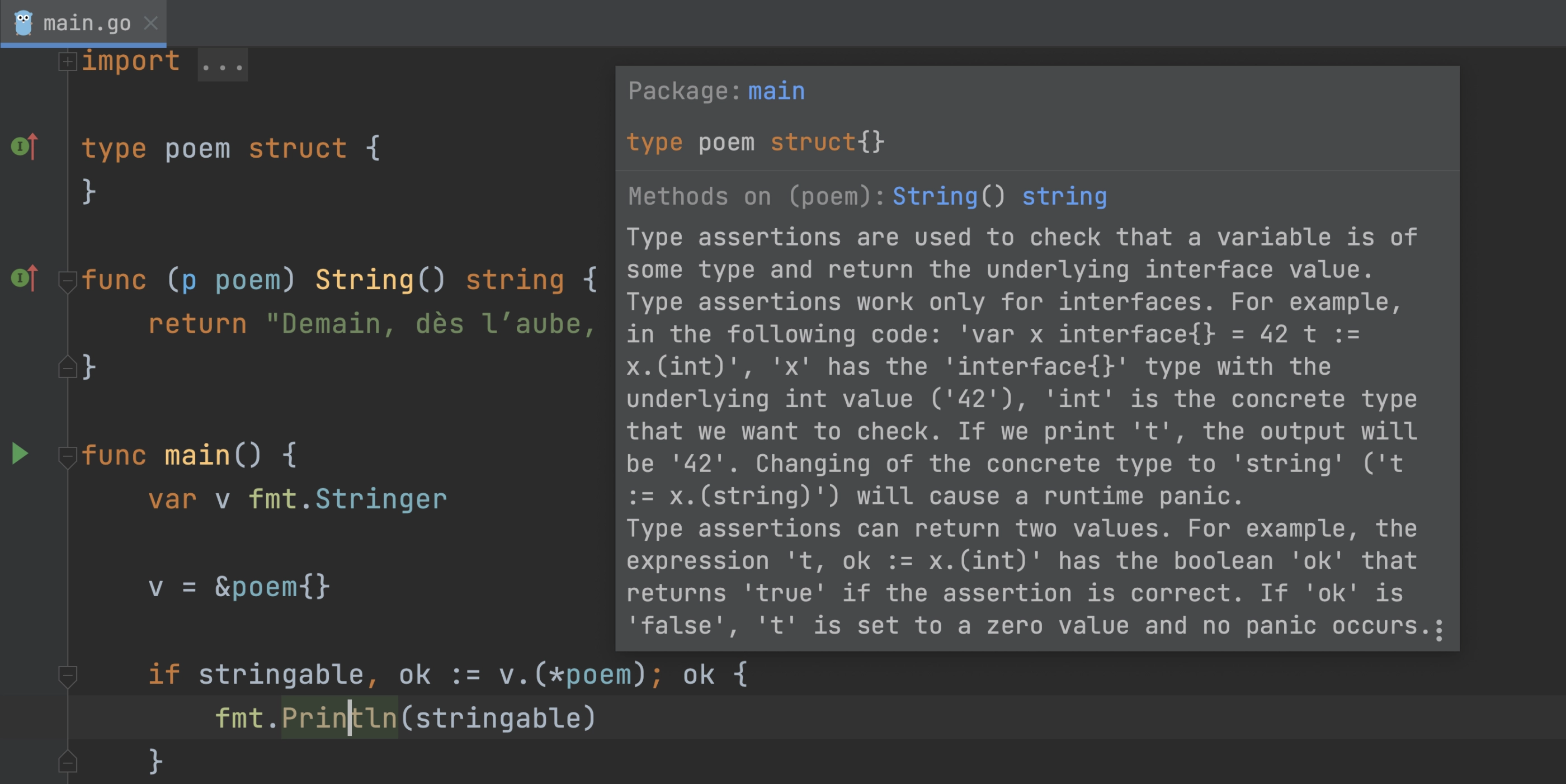Click the 'return' keyword

point(197,324)
